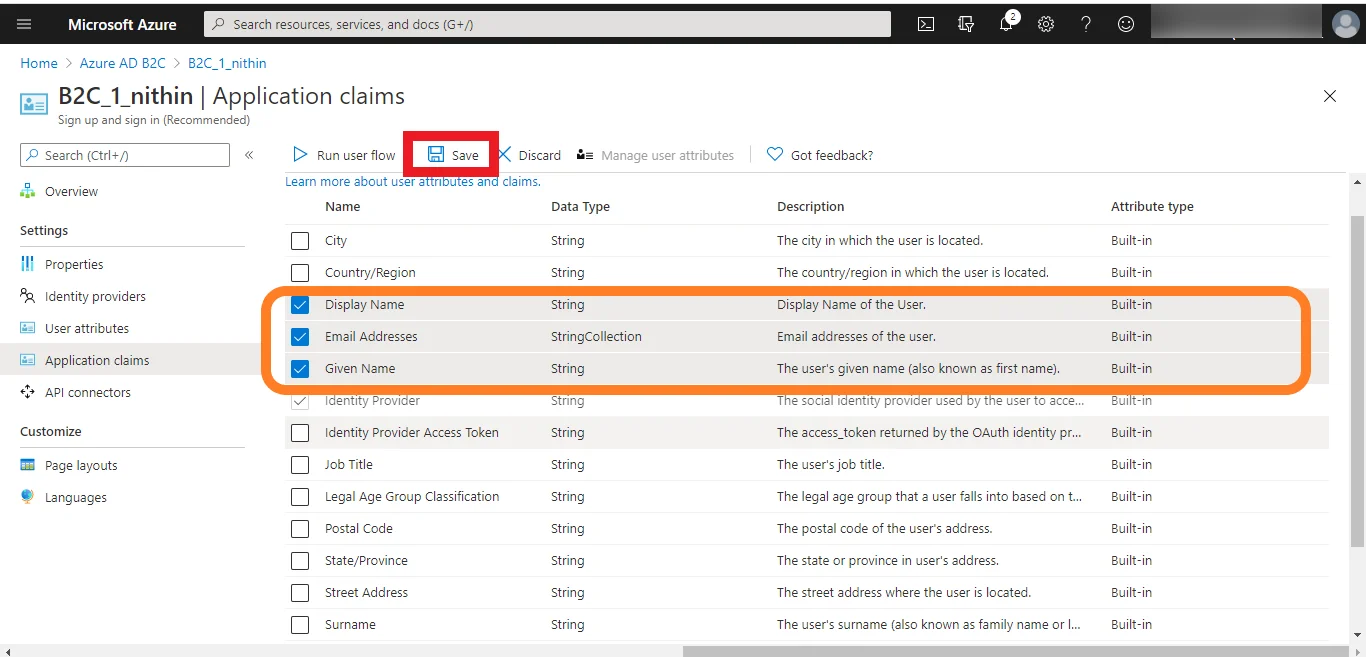Launch Azure Cloud Shell

[925, 23]
